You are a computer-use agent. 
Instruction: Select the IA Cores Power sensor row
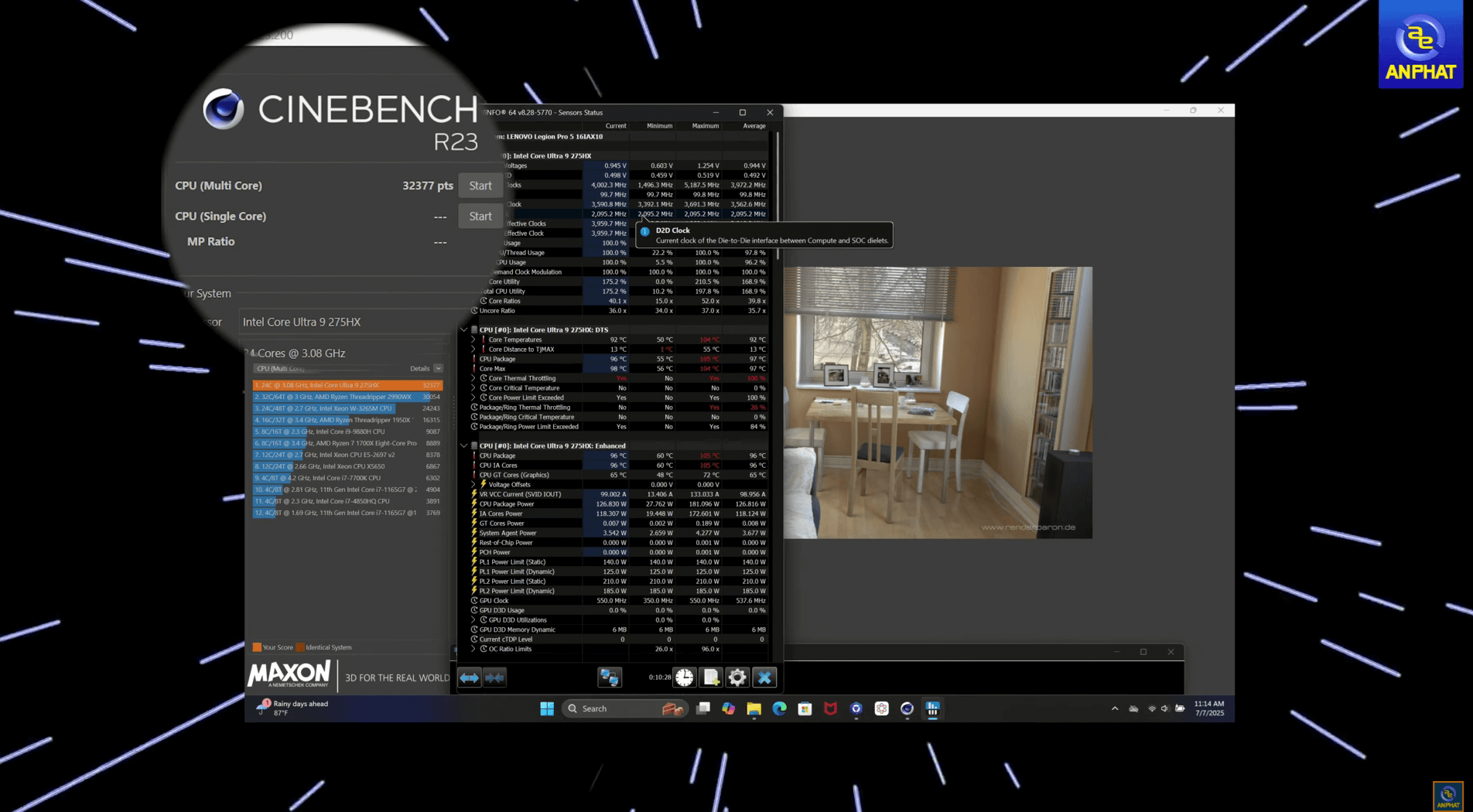619,513
